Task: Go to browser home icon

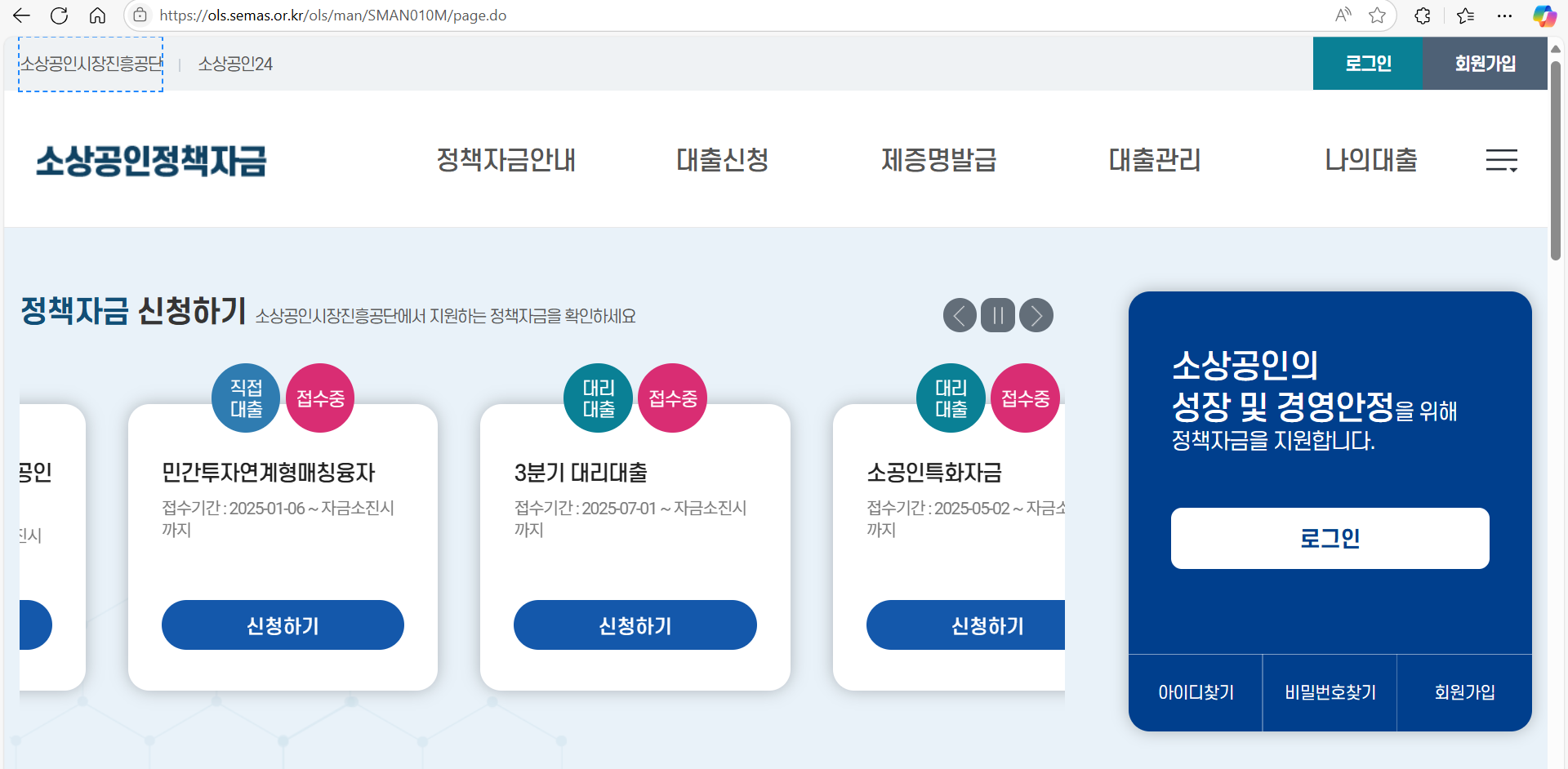Action: (97, 16)
